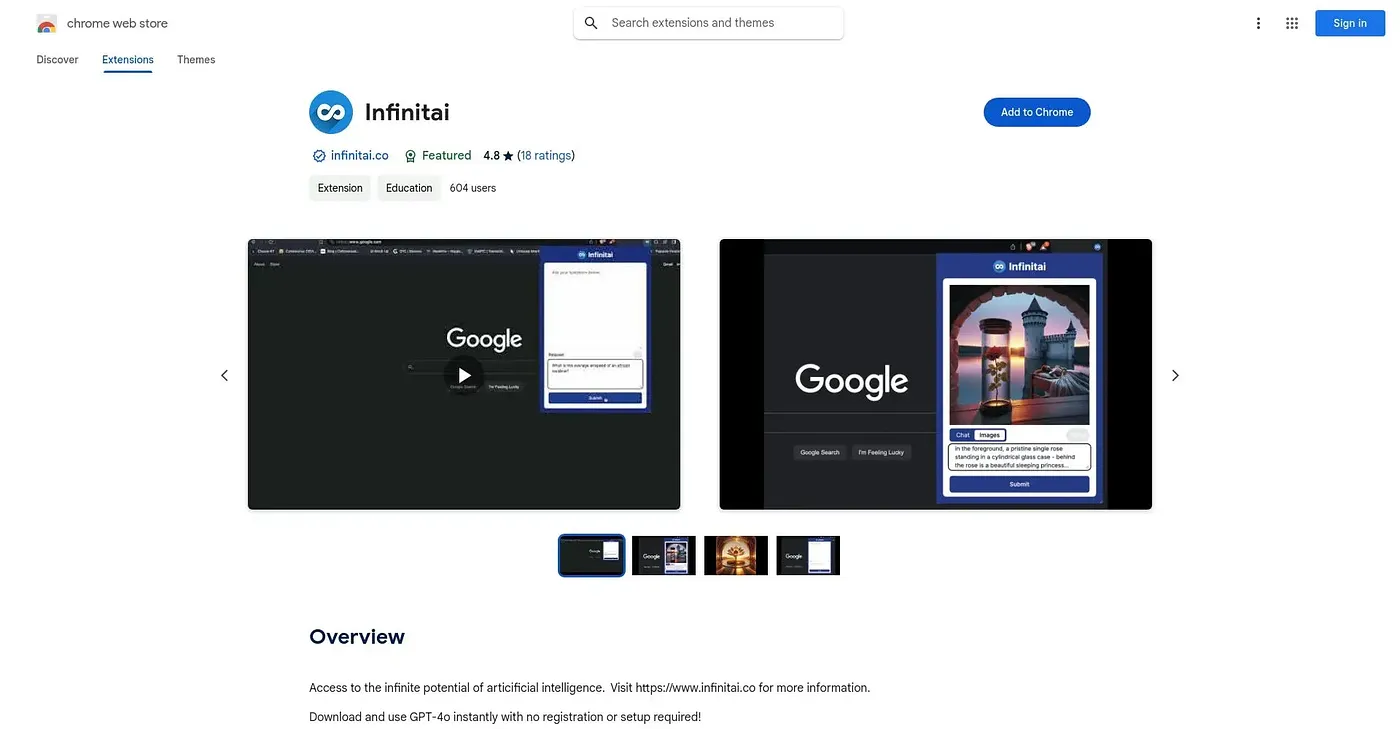Select the second screenshot thumbnail
1400x729 pixels.
pyautogui.click(x=664, y=555)
